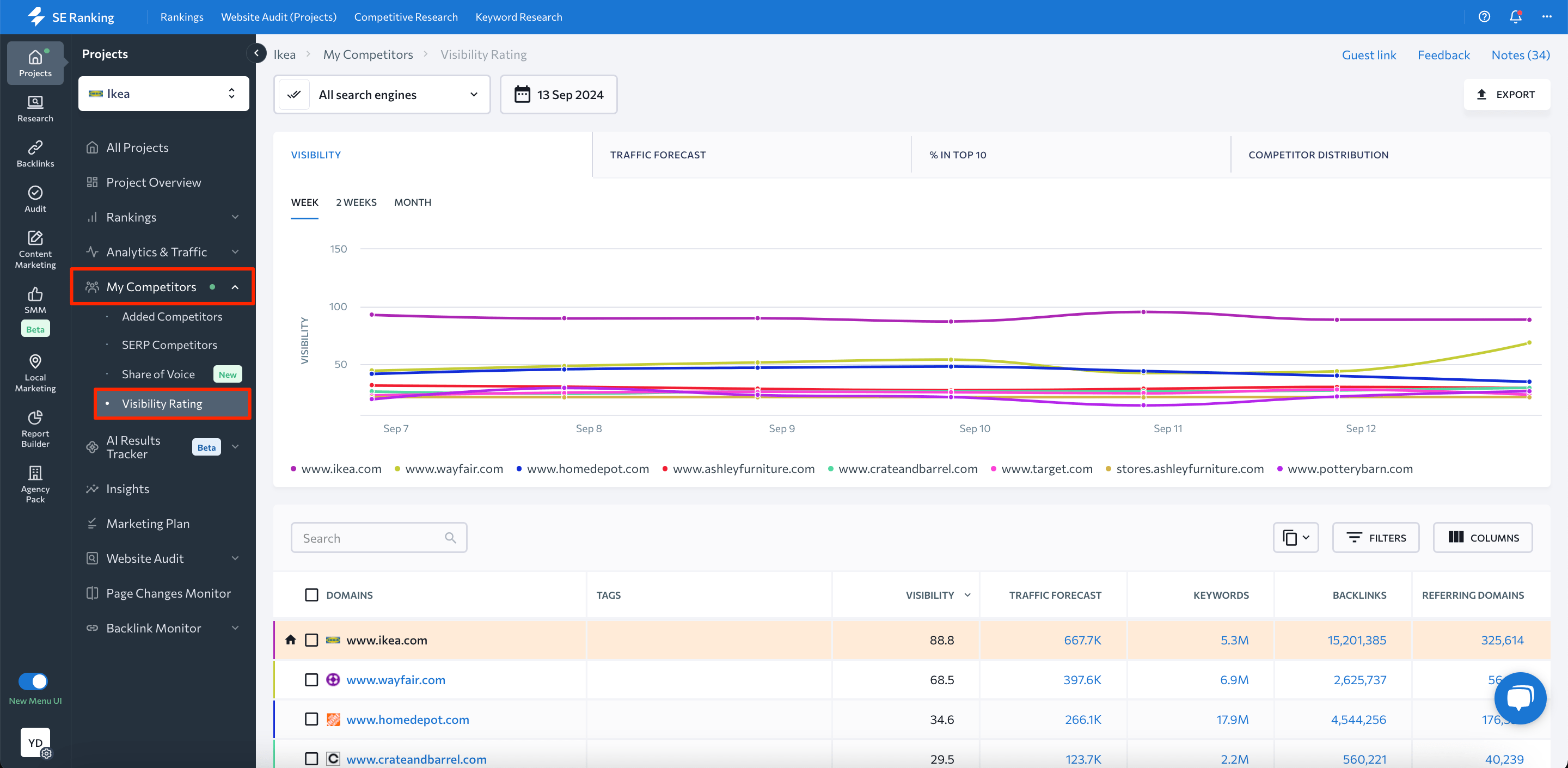Expand AI Results Tracker section

pyautogui.click(x=235, y=447)
